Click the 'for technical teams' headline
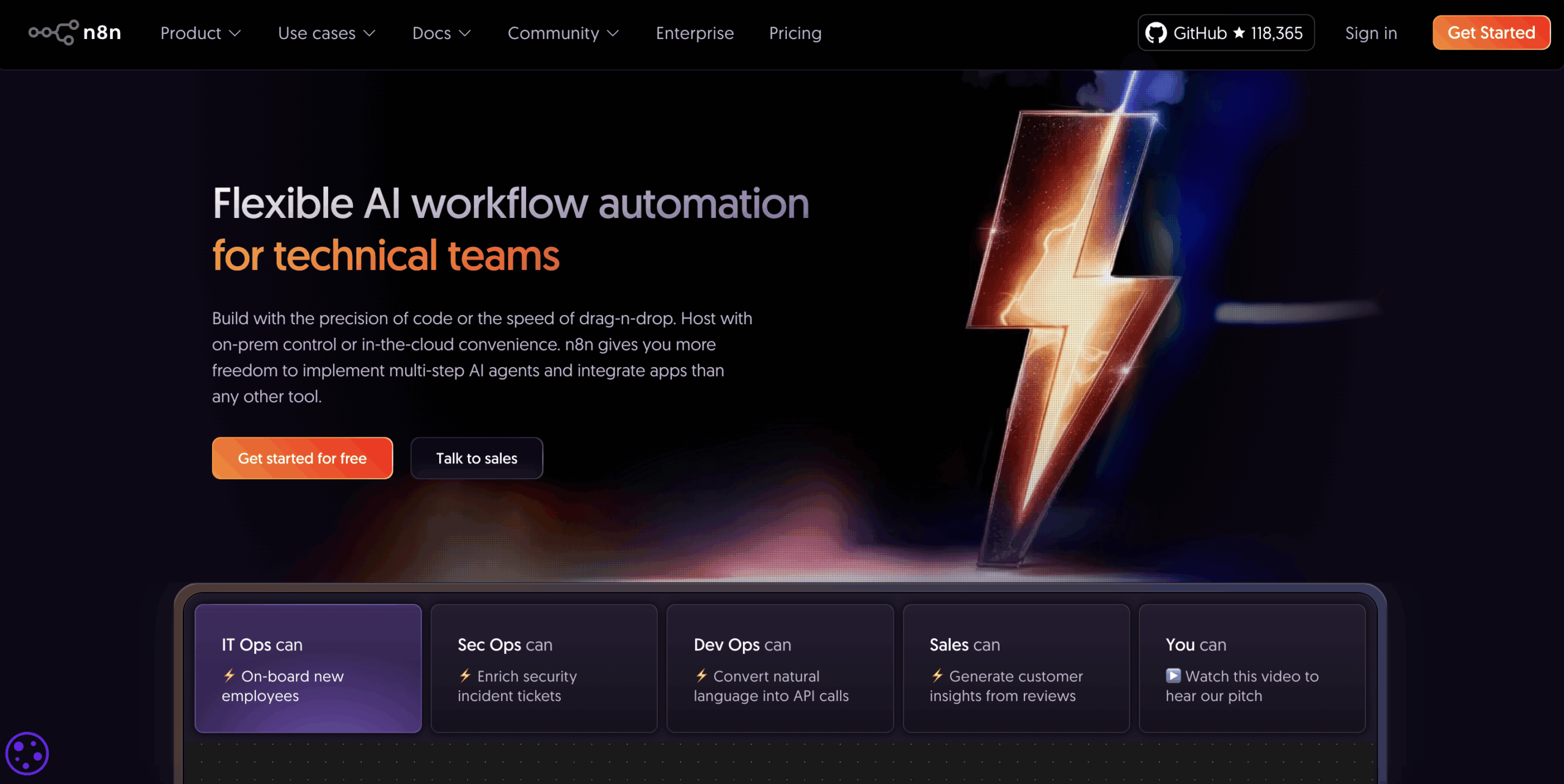This screenshot has width=1564, height=784. pyautogui.click(x=386, y=255)
